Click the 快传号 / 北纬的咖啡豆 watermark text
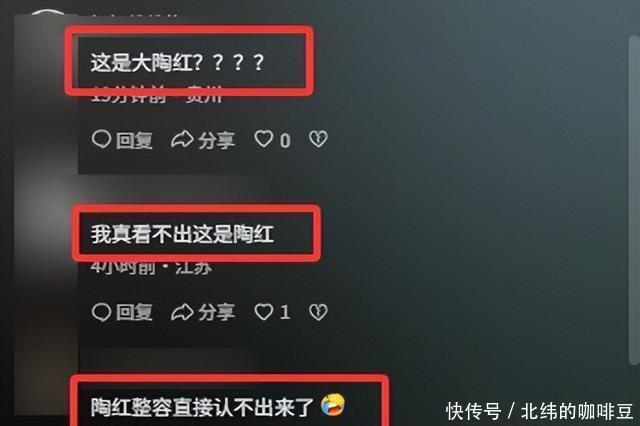The width and height of the screenshot is (640, 426). click(x=540, y=410)
